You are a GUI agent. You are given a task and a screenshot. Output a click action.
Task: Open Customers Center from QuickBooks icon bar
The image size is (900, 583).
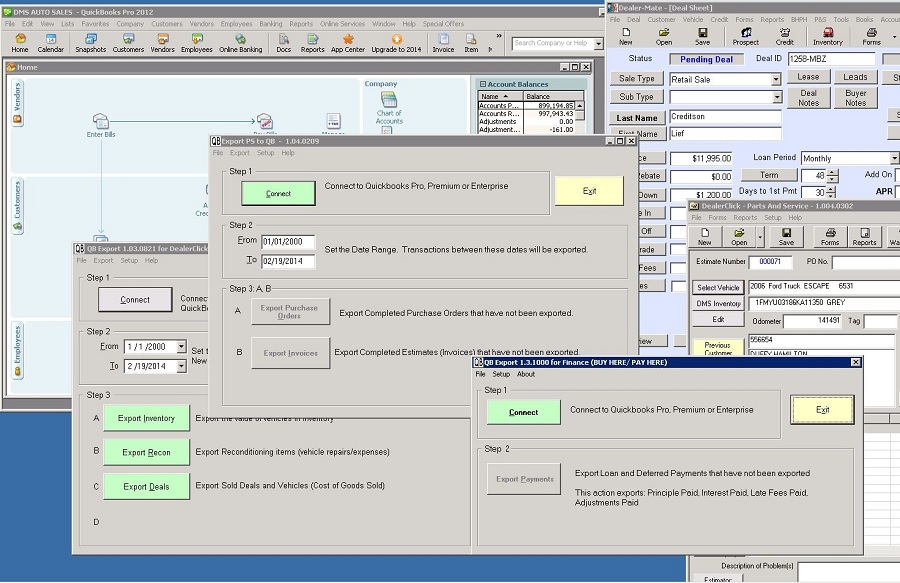click(128, 43)
